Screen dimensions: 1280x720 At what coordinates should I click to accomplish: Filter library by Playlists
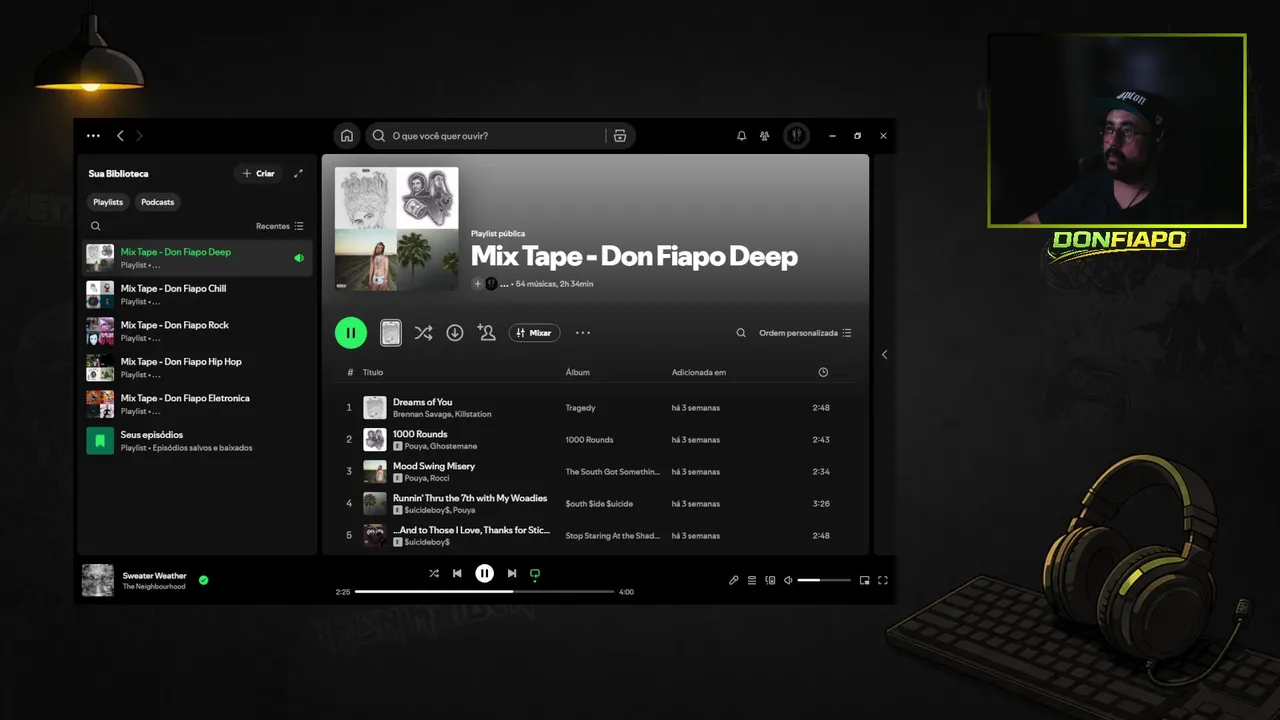[108, 202]
